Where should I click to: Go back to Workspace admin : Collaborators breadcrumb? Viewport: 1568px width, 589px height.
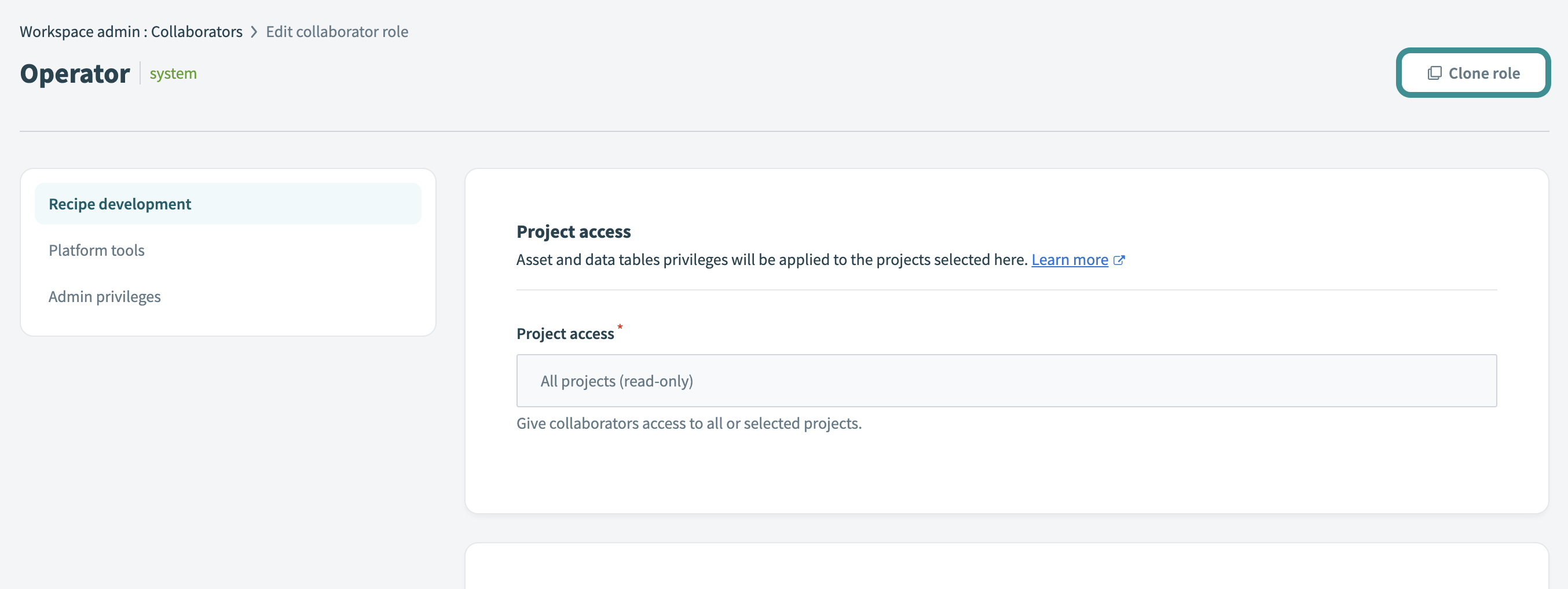tap(131, 32)
